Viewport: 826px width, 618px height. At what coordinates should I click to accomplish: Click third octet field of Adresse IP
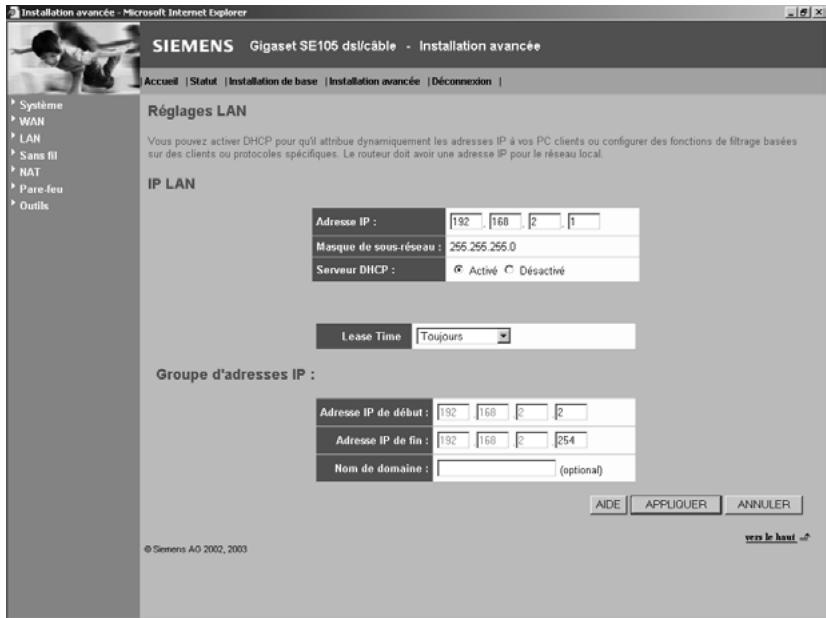pyautogui.click(x=545, y=221)
